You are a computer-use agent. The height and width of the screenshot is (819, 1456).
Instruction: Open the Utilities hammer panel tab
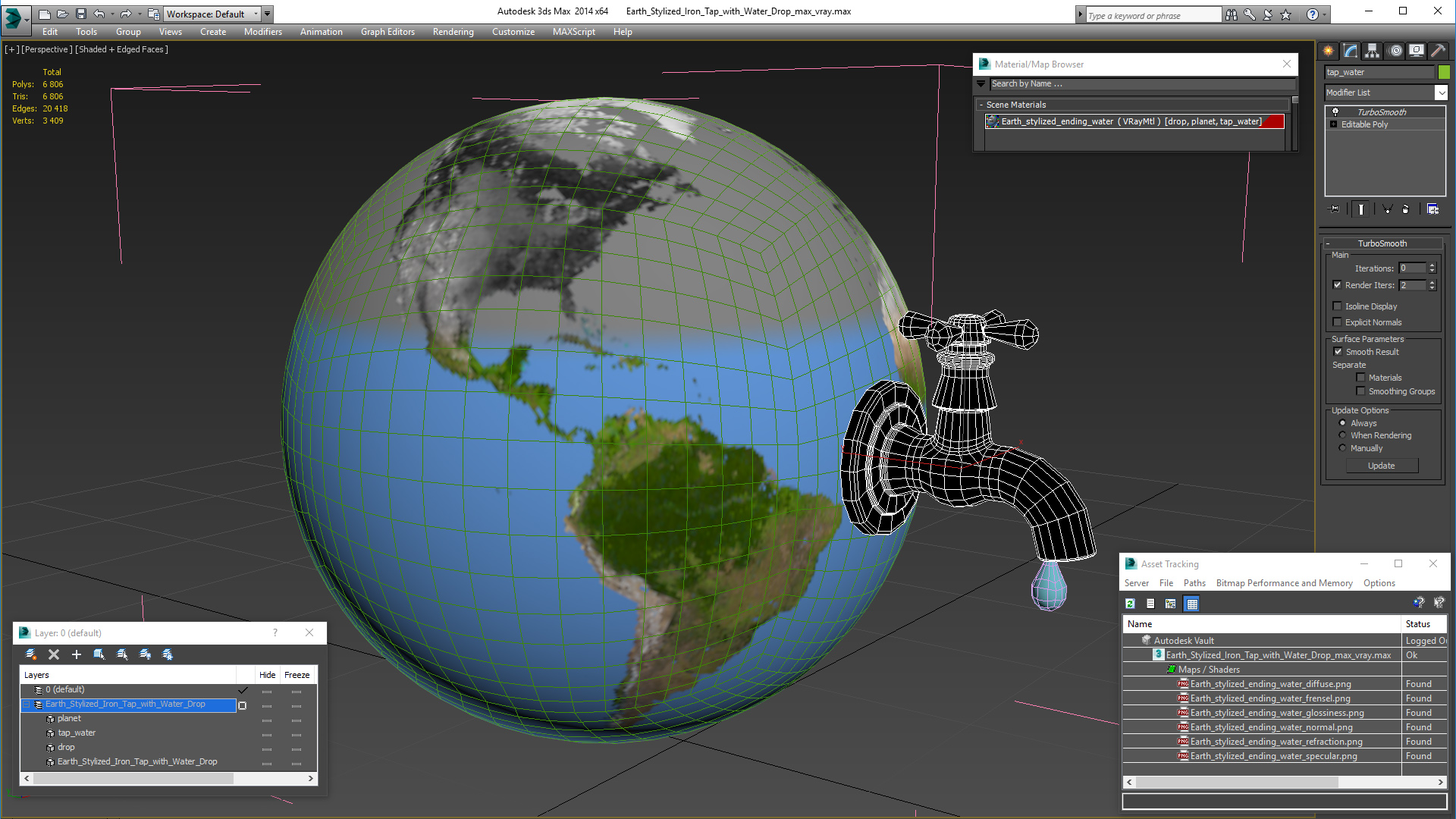click(1439, 51)
